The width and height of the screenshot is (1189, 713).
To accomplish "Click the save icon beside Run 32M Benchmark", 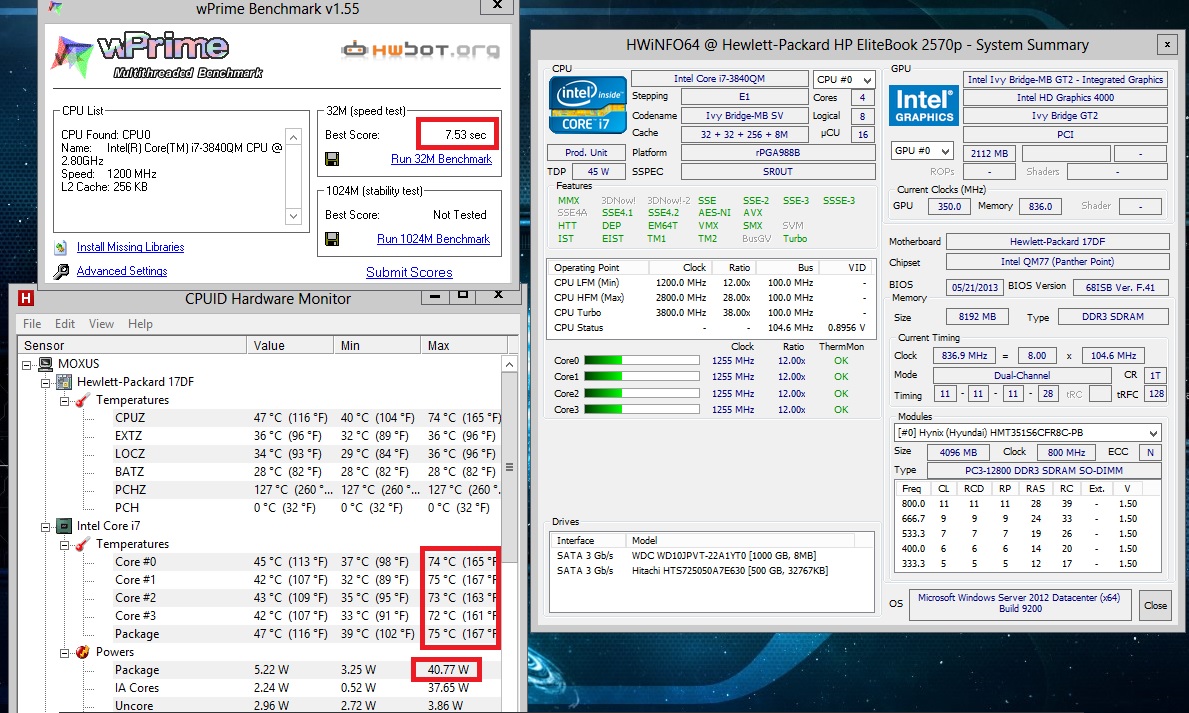I will click(x=331, y=159).
